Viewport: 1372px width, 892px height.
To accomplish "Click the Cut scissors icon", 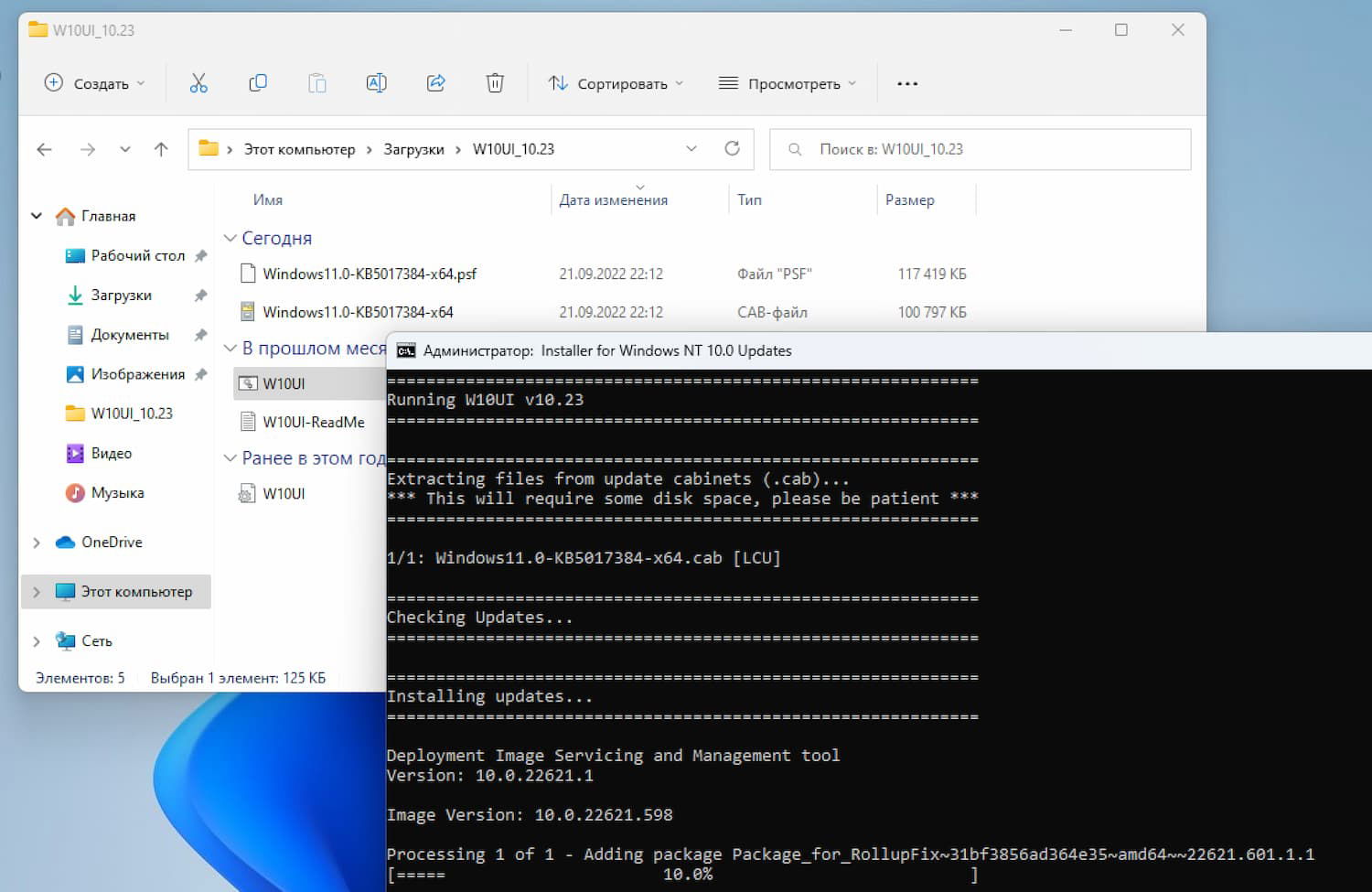I will (x=198, y=83).
